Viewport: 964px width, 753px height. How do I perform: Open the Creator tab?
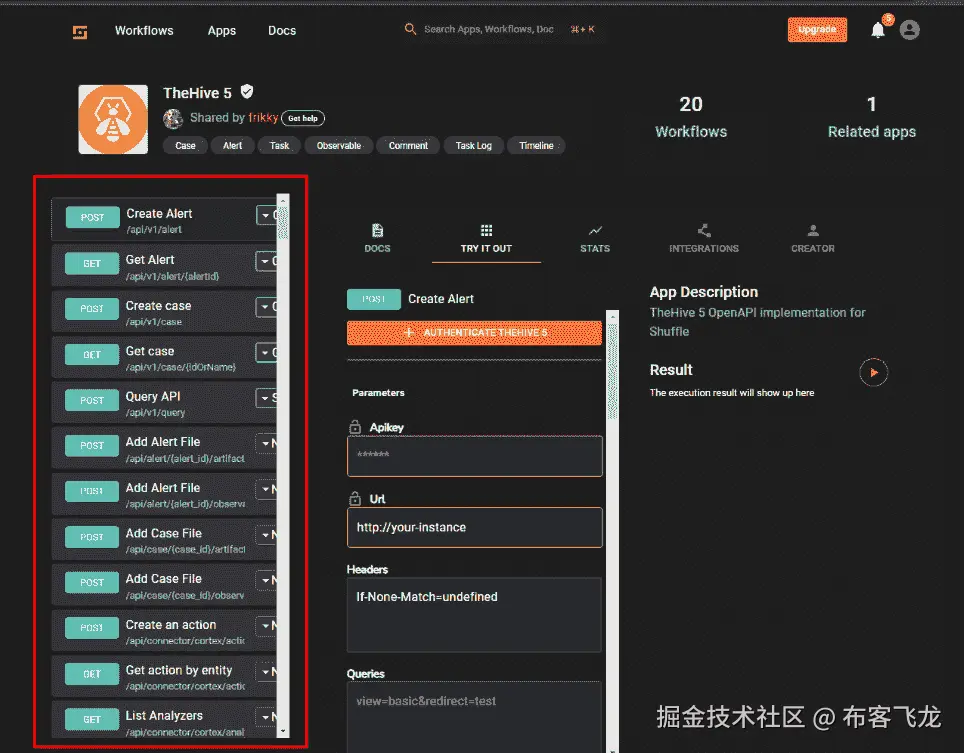813,239
